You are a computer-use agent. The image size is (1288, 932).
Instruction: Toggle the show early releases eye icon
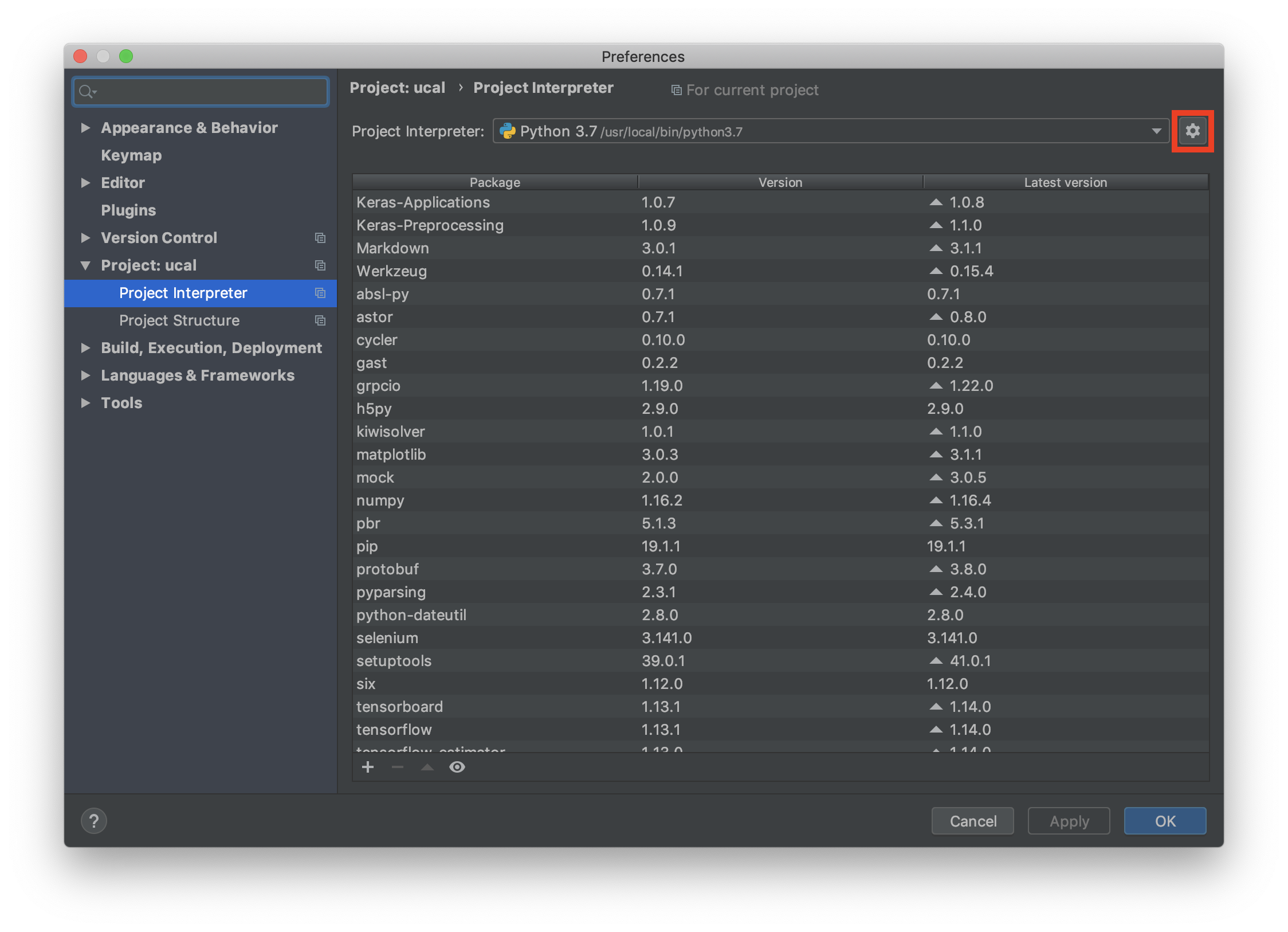click(457, 767)
